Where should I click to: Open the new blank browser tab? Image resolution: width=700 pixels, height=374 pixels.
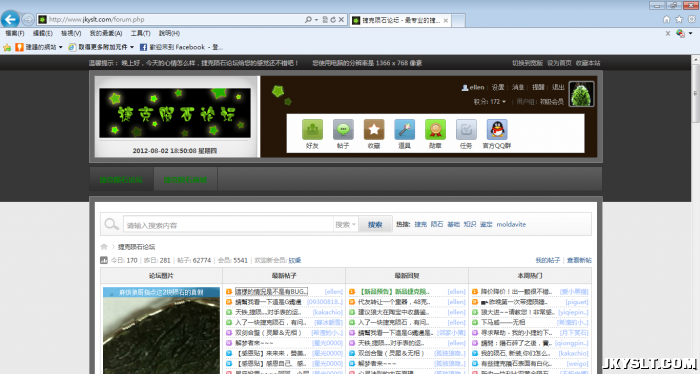pyautogui.click(x=458, y=20)
